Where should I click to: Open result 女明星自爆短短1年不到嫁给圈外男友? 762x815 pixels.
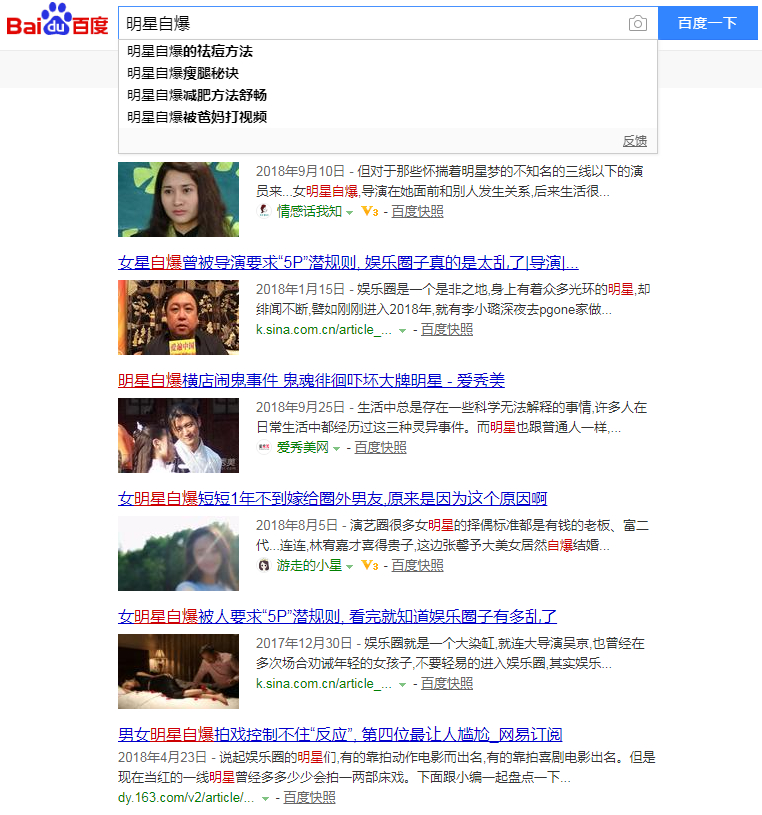click(333, 498)
